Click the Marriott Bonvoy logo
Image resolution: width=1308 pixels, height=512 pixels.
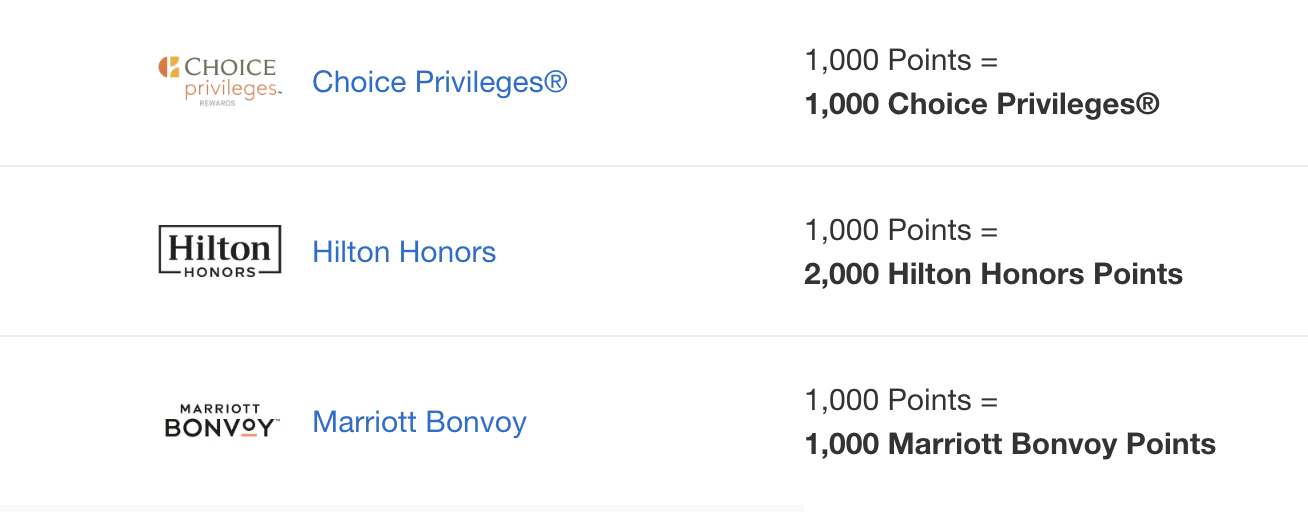click(x=220, y=421)
